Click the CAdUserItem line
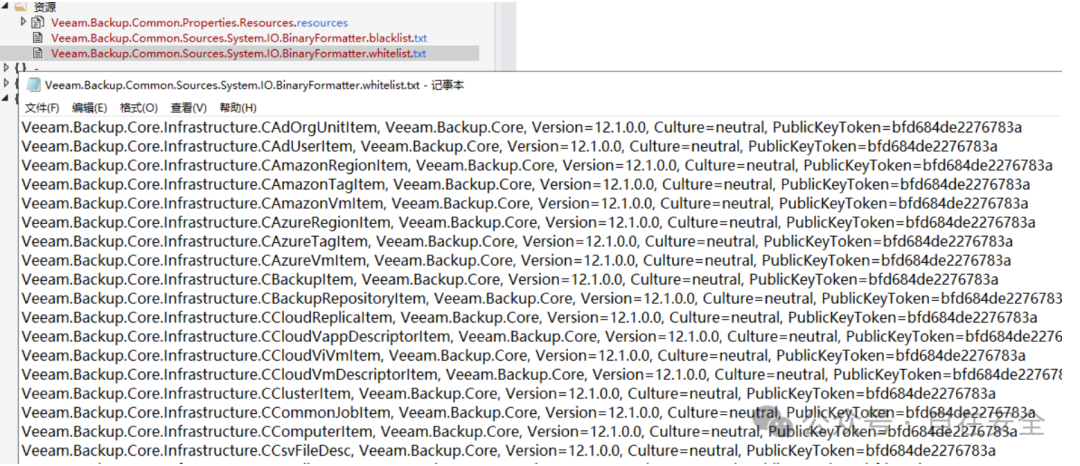1080x466 pixels. coord(510,147)
